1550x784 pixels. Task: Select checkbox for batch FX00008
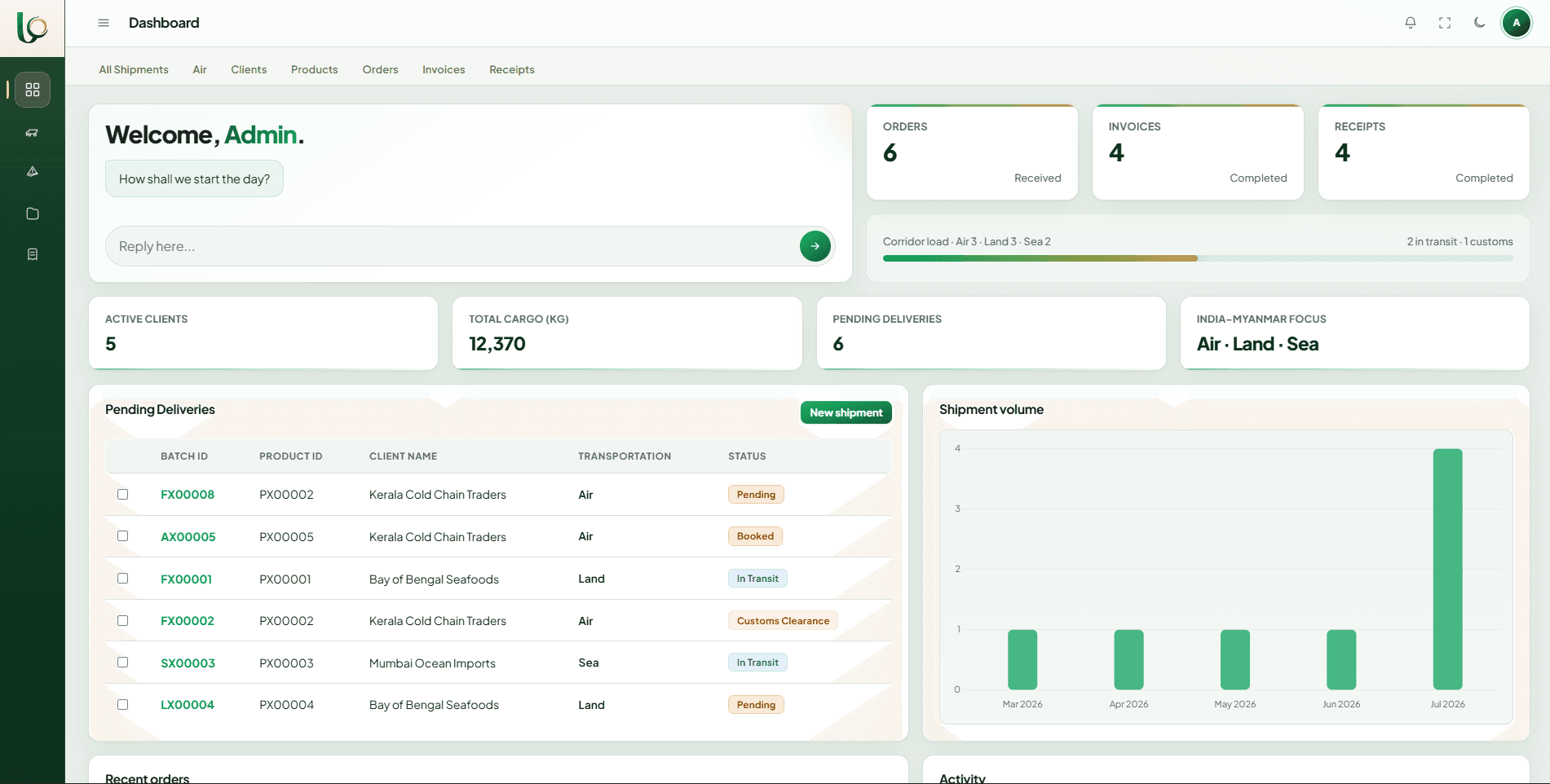tap(123, 494)
